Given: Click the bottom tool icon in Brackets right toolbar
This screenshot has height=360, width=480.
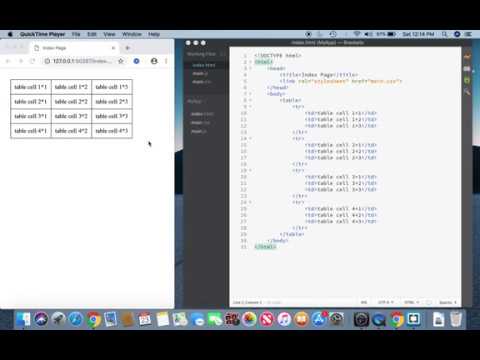Looking at the screenshot, I should (x=467, y=92).
